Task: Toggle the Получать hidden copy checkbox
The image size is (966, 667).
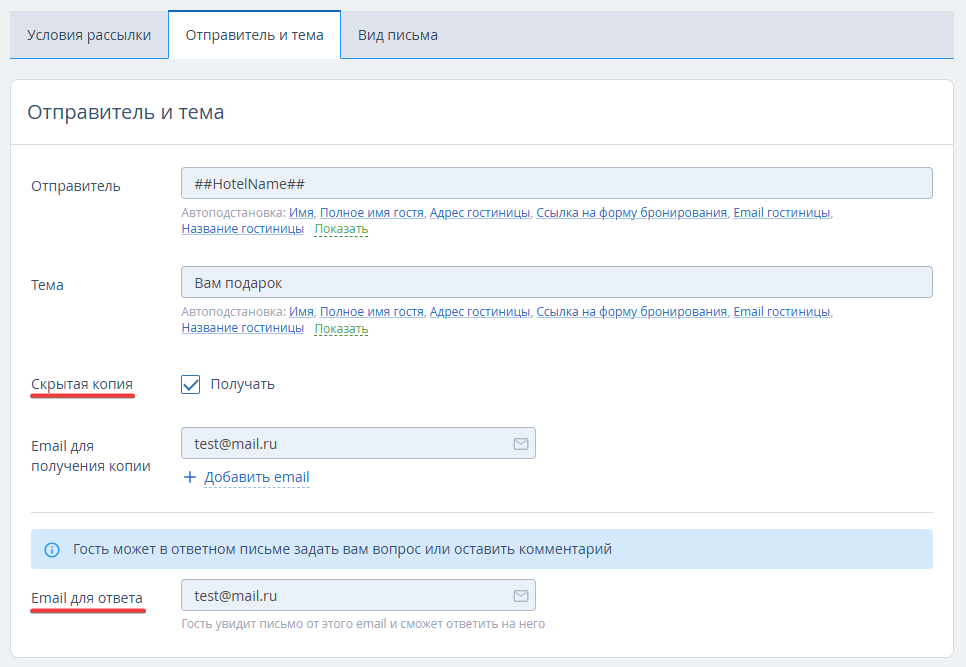Action: click(190, 384)
